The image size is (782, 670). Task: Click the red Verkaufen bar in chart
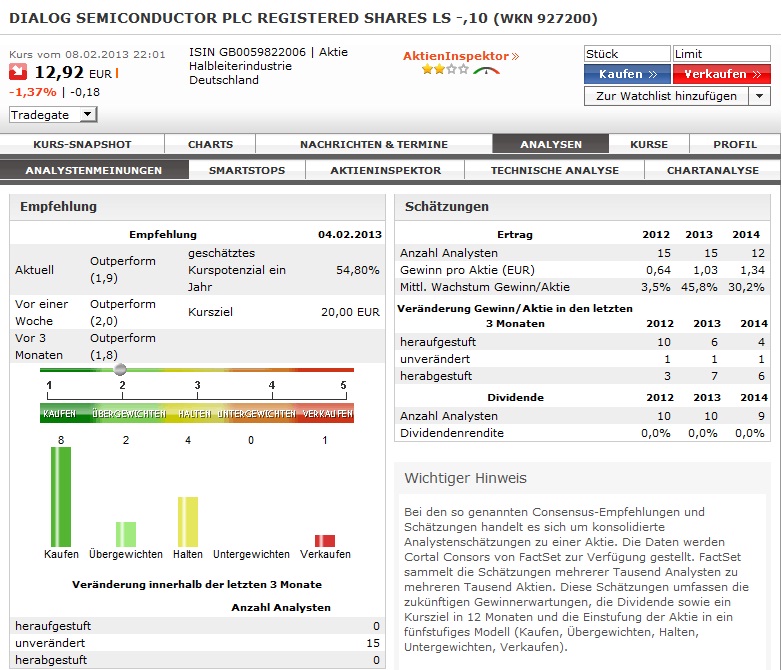pos(325,541)
